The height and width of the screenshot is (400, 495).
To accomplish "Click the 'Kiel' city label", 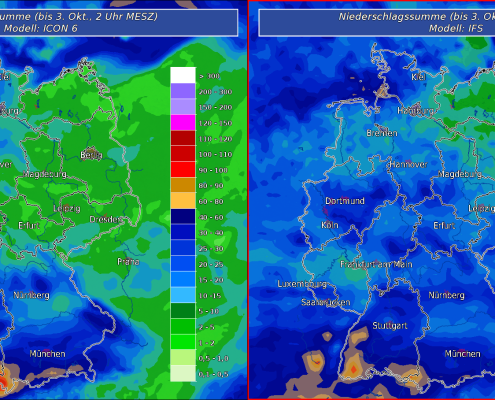I will pyautogui.click(x=419, y=77).
